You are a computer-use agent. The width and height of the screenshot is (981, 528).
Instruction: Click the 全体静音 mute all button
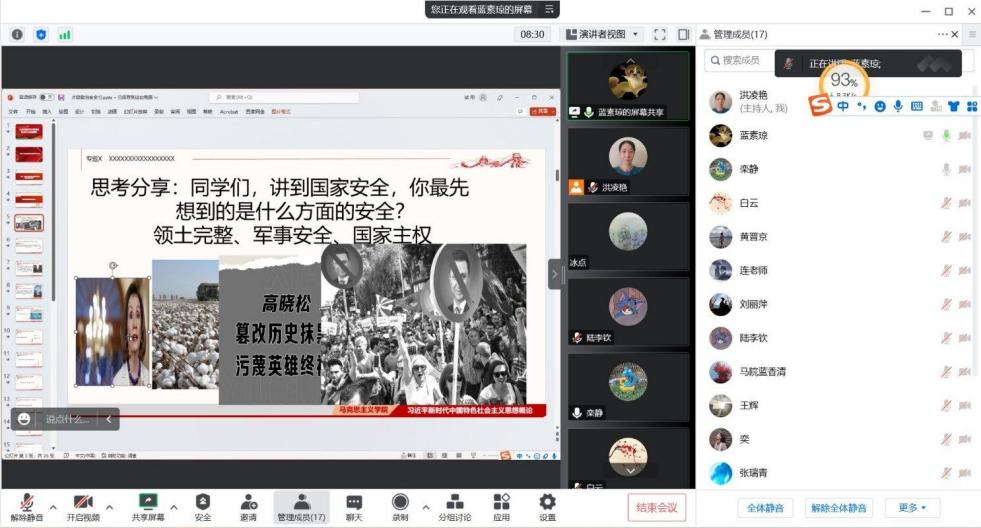tap(765, 508)
